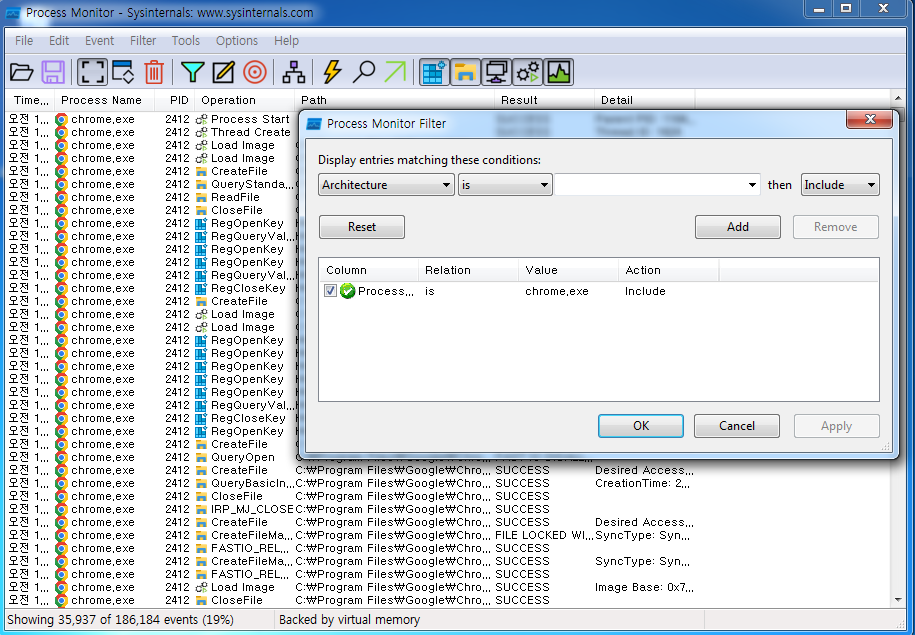The width and height of the screenshot is (915, 635).
Task: Click 'Backed by virtual memory' status text
Action: tap(350, 620)
